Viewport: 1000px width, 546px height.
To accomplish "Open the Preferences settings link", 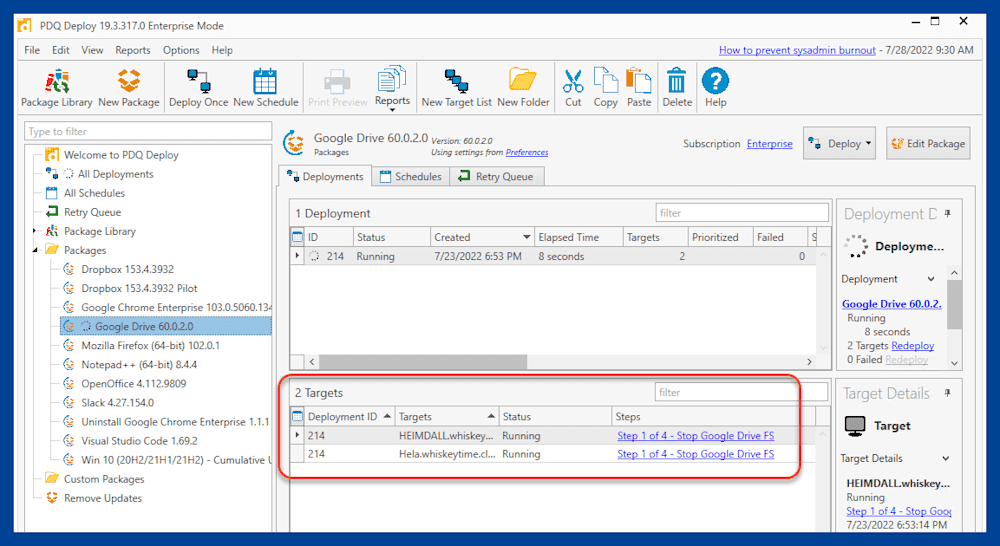I will 527,152.
